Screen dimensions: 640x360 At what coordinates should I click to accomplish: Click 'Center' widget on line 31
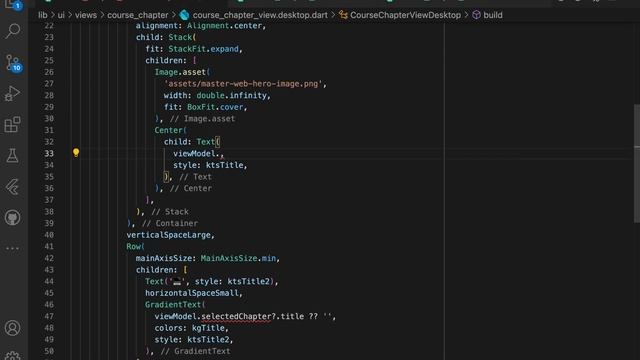tap(168, 130)
